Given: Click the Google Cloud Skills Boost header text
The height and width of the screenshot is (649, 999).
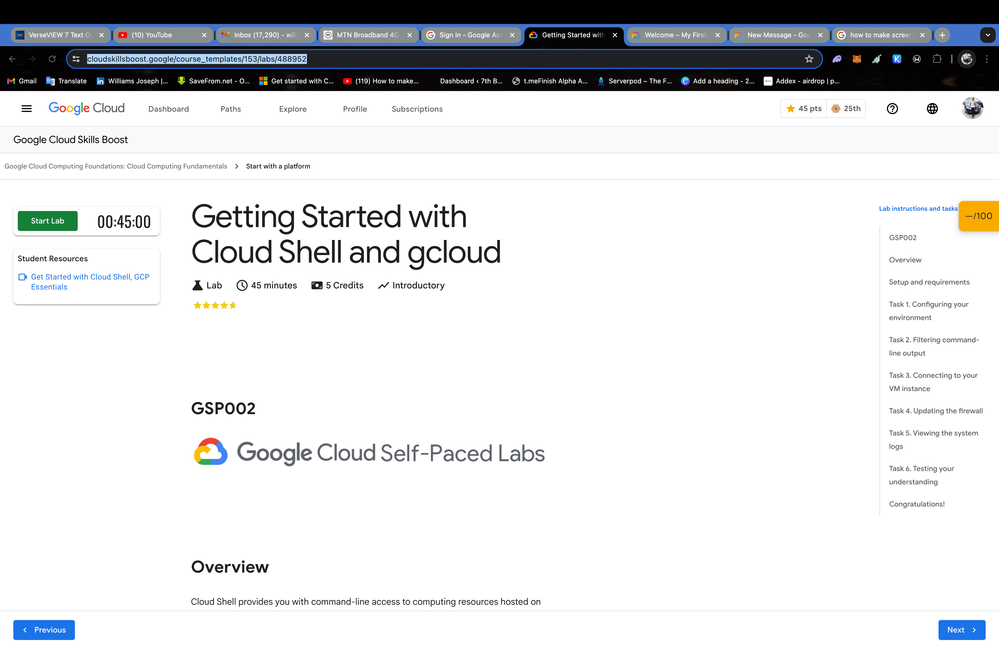Looking at the screenshot, I should click(71, 139).
